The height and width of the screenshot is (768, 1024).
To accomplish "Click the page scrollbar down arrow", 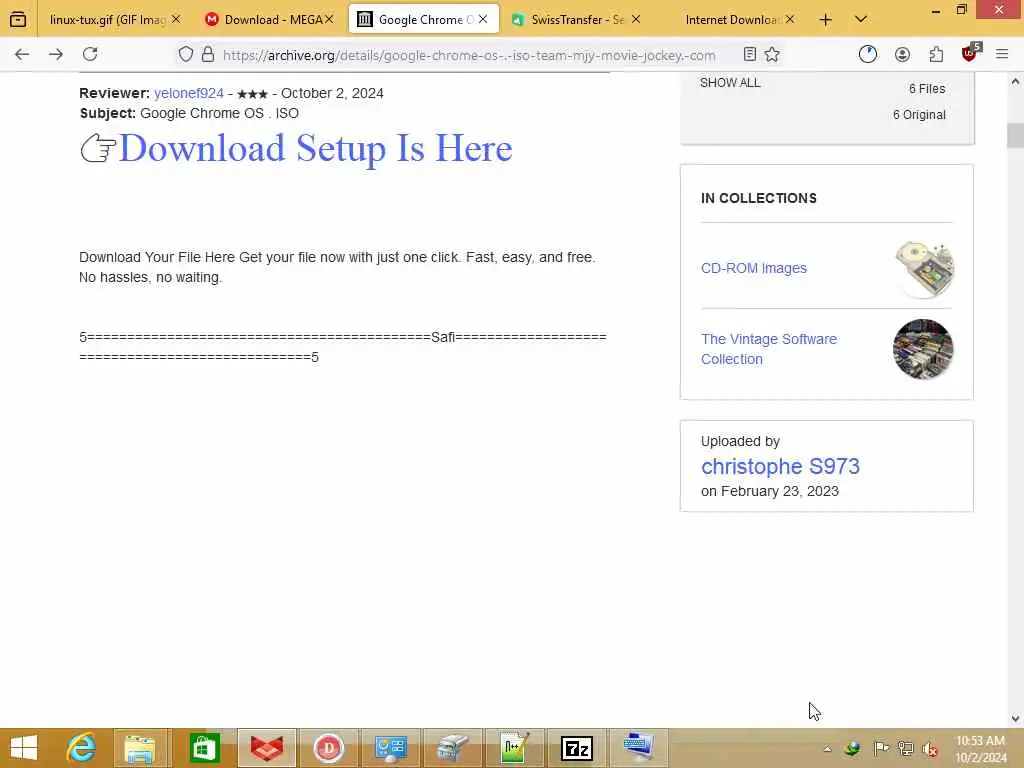I will pyautogui.click(x=1015, y=719).
